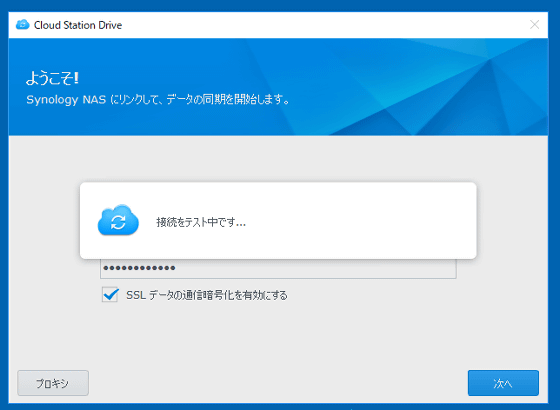560x410 pixels.
Task: Open the プロキシ proxy settings button
Action: coord(53,383)
